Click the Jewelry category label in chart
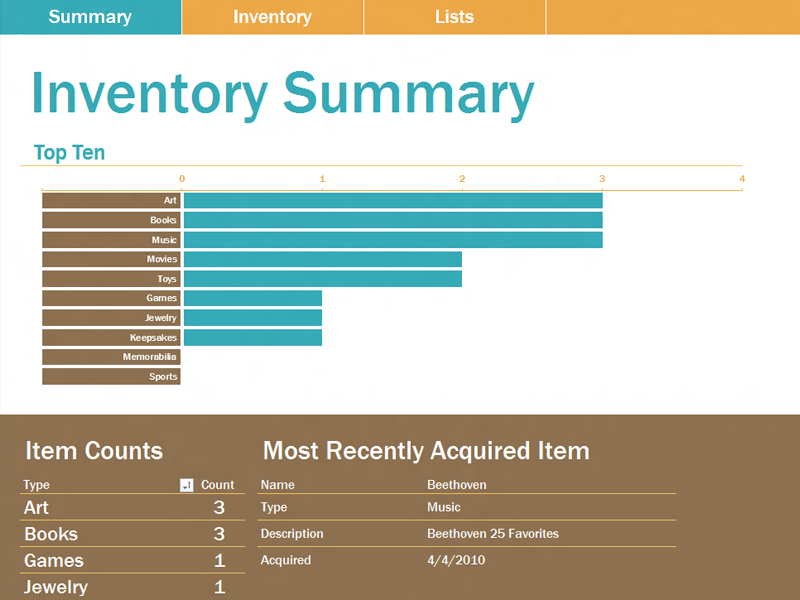 111,318
